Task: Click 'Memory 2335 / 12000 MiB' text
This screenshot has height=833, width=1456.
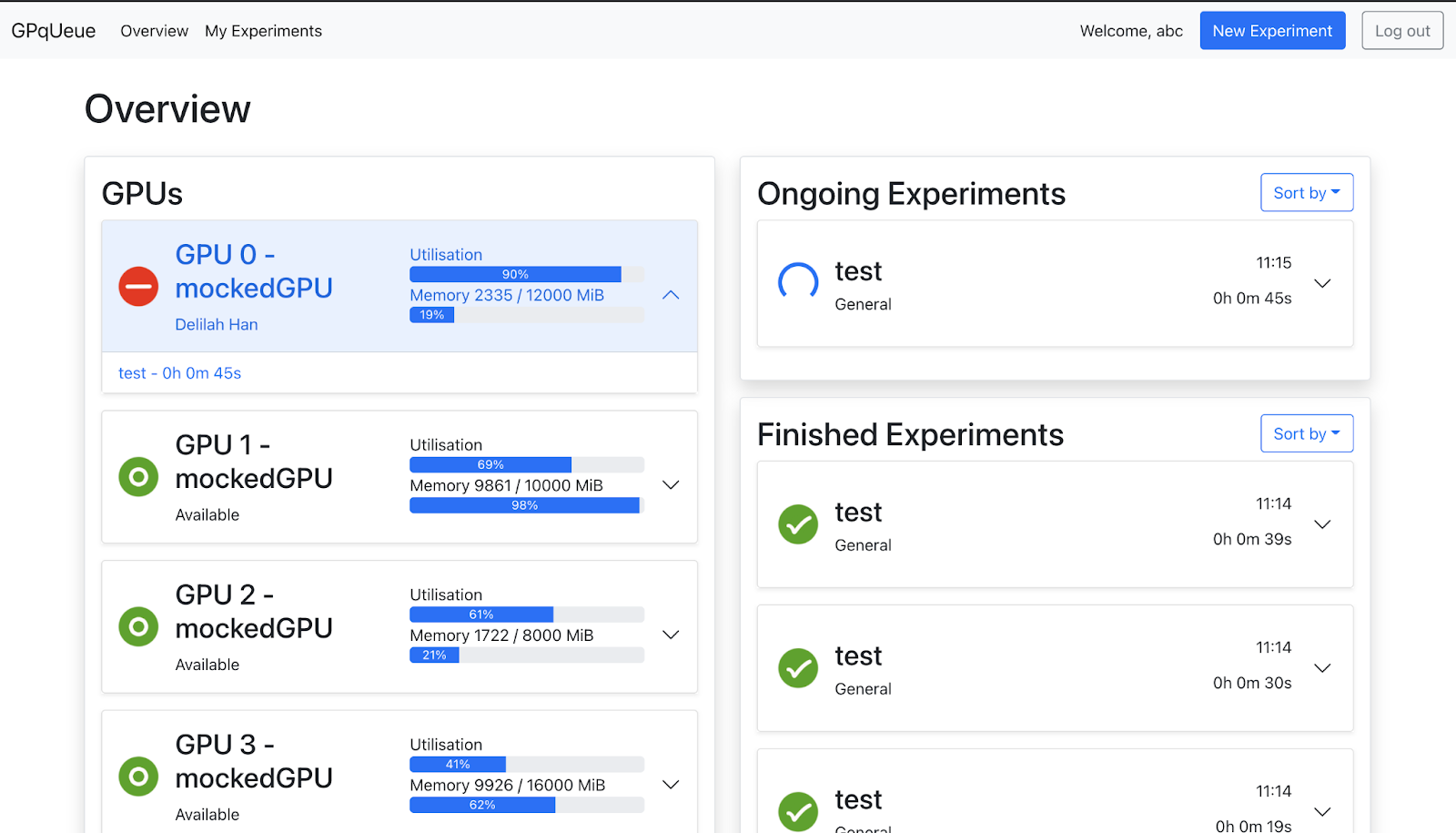Action: pyautogui.click(x=507, y=295)
